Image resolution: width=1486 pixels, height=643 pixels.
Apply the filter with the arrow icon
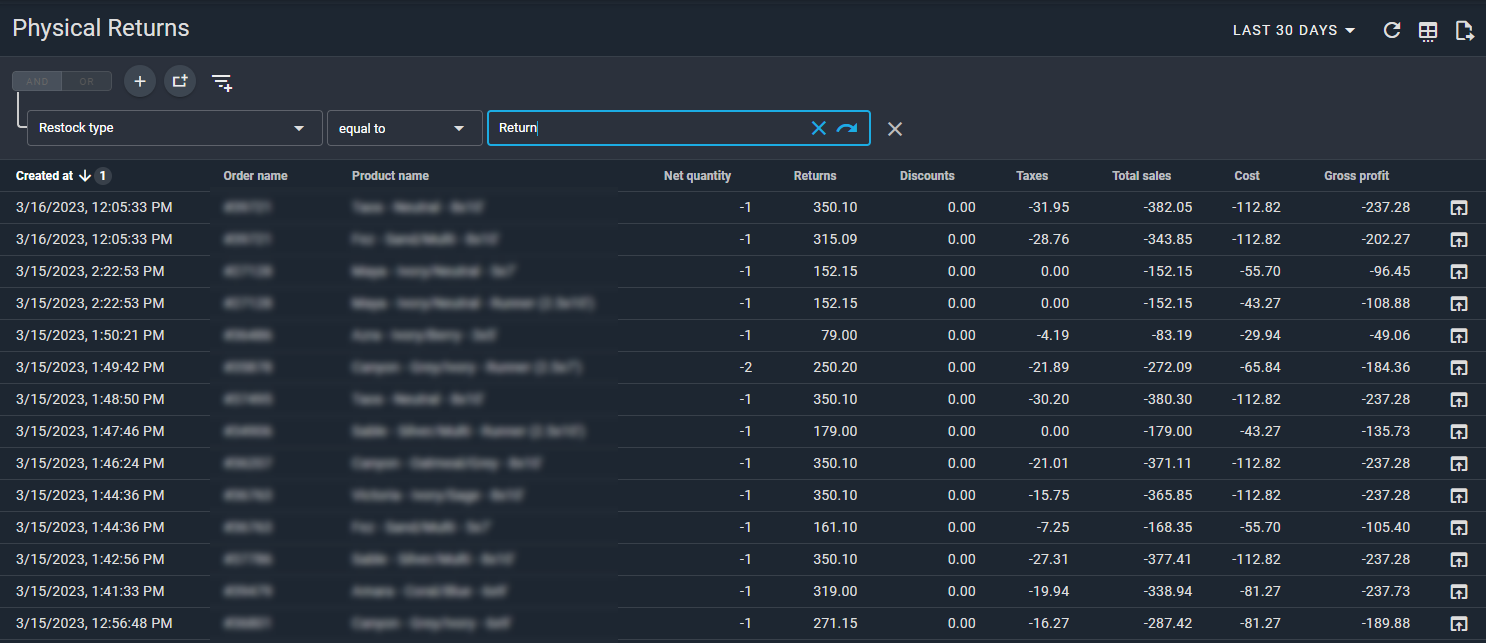(847, 128)
